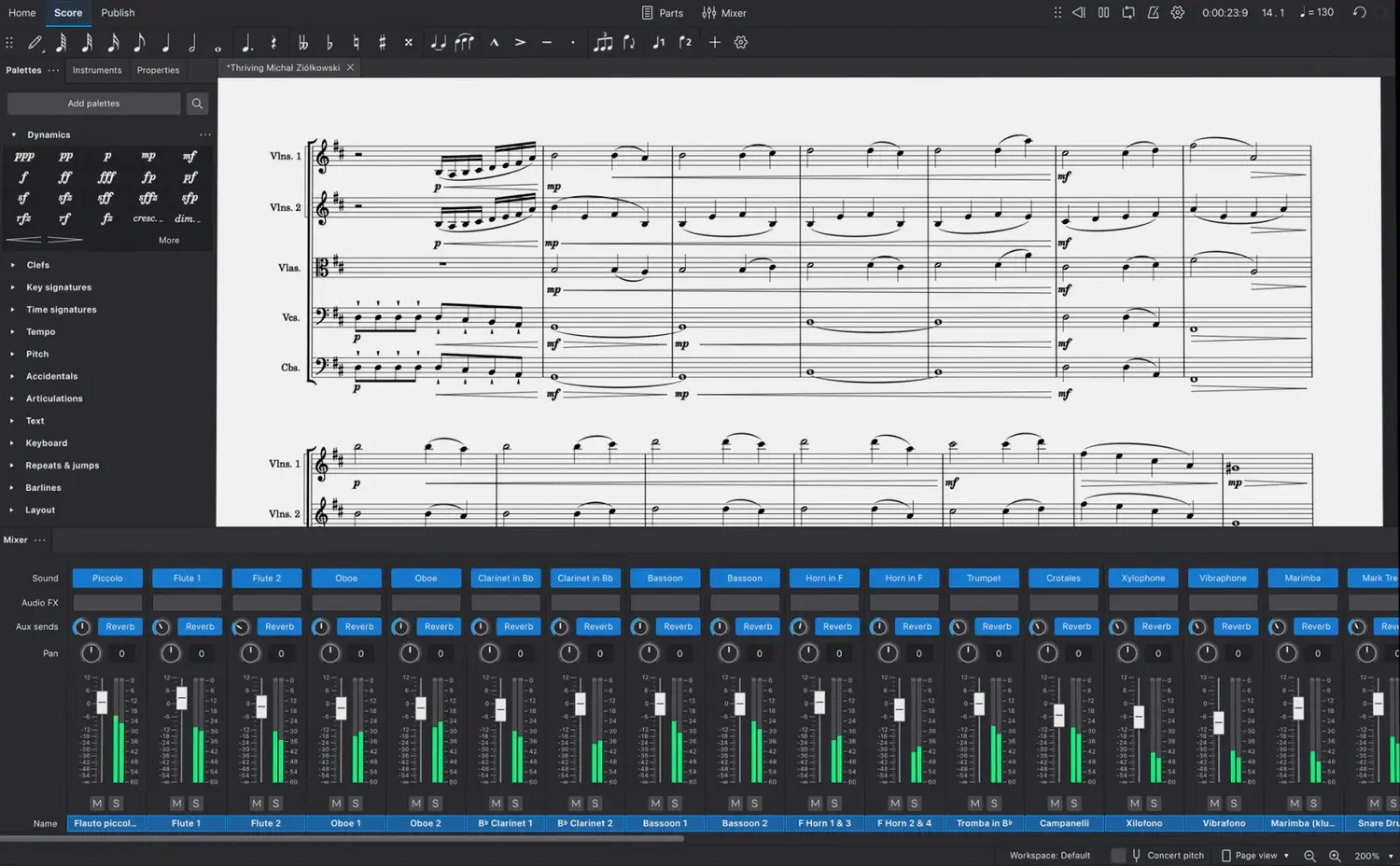Click the Trumpet channel volume fader
The height and width of the screenshot is (866, 1400).
click(x=979, y=705)
